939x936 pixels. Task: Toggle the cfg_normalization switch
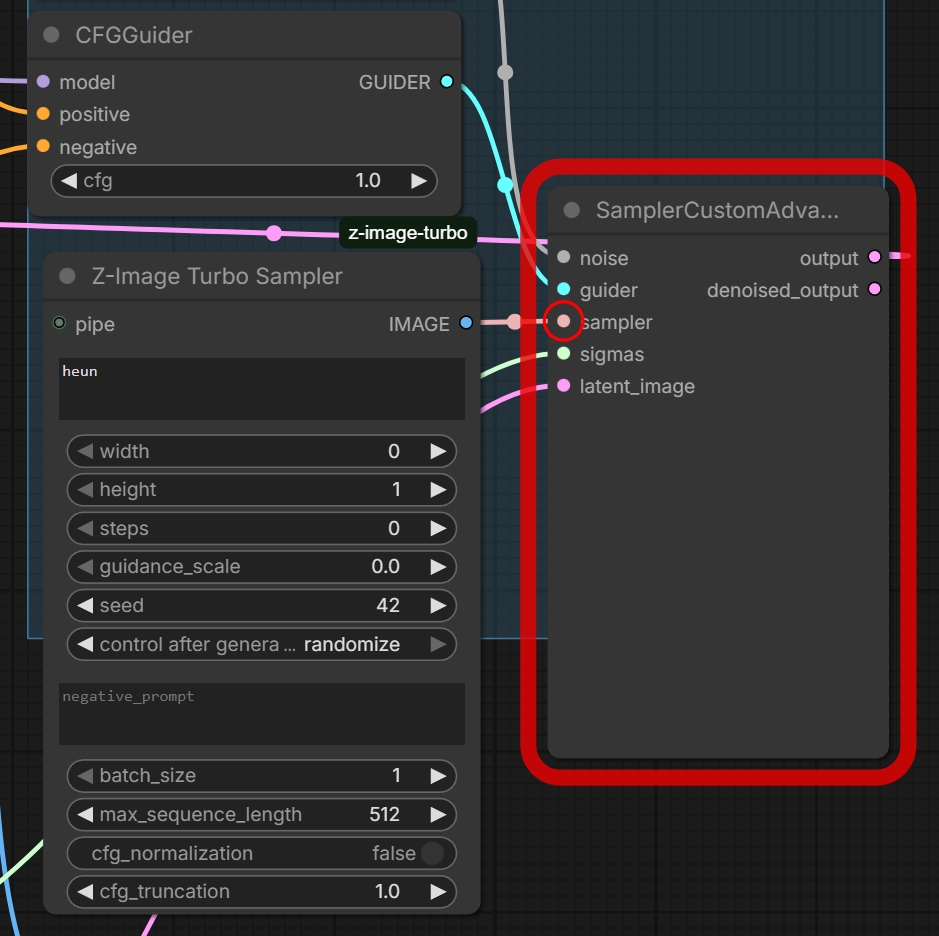point(432,853)
